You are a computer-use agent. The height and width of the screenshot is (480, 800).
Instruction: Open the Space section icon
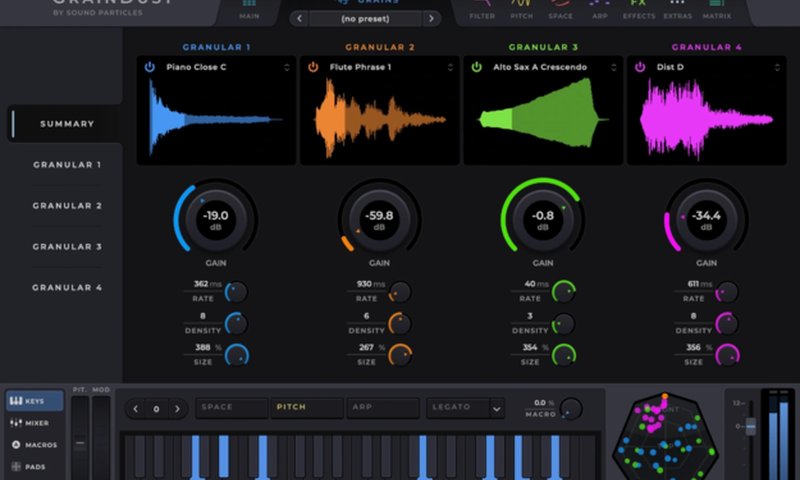pyautogui.click(x=561, y=9)
